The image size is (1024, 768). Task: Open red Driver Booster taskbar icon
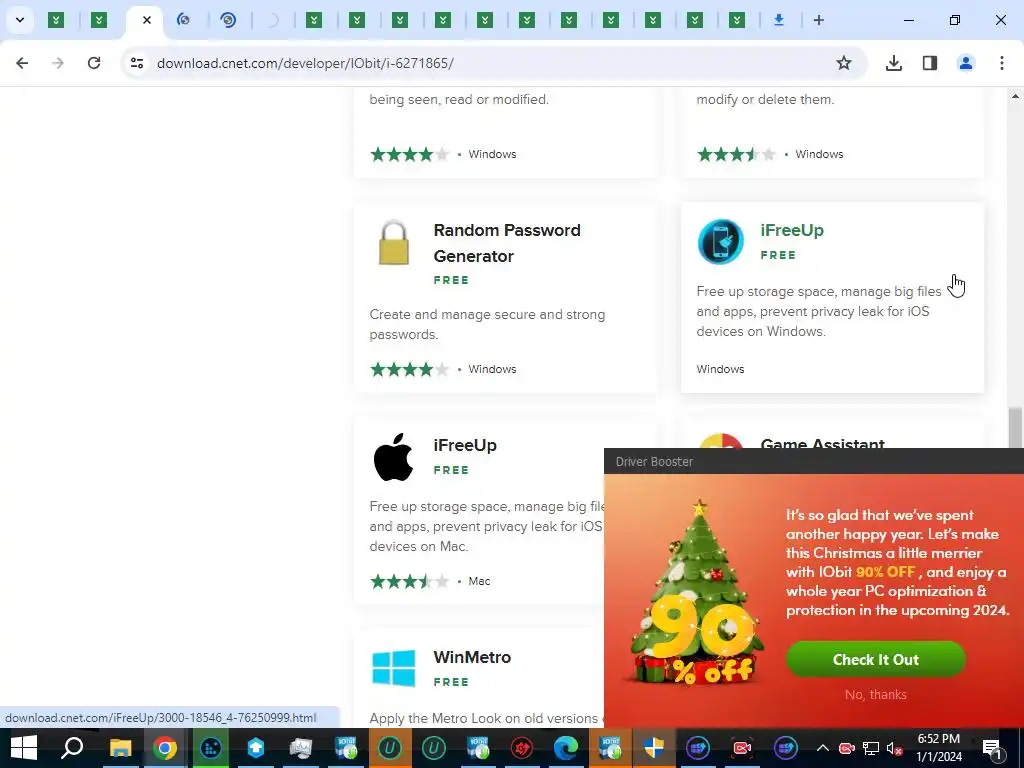(521, 748)
